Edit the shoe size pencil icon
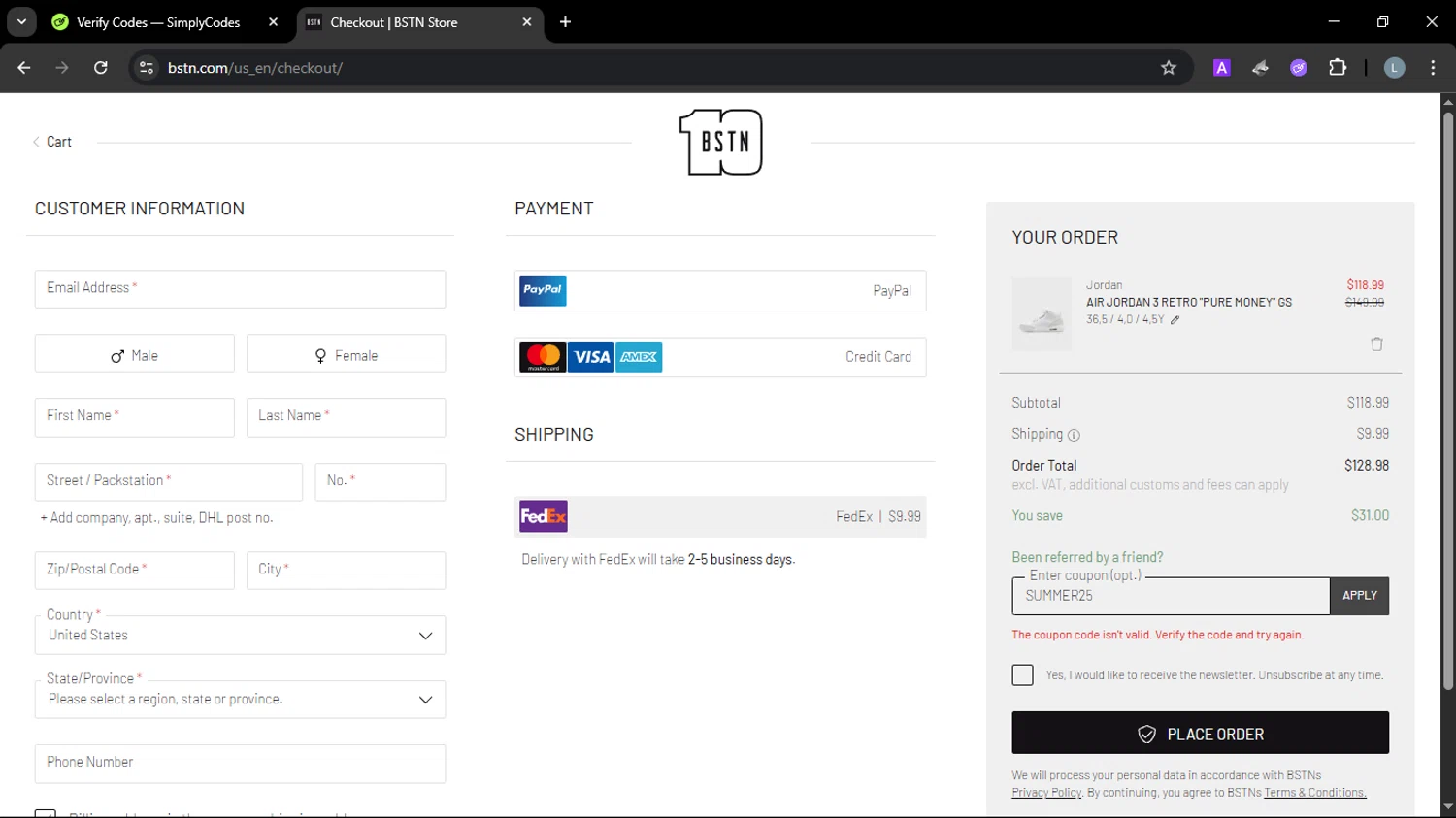The width and height of the screenshot is (1456, 818). [x=1175, y=320]
